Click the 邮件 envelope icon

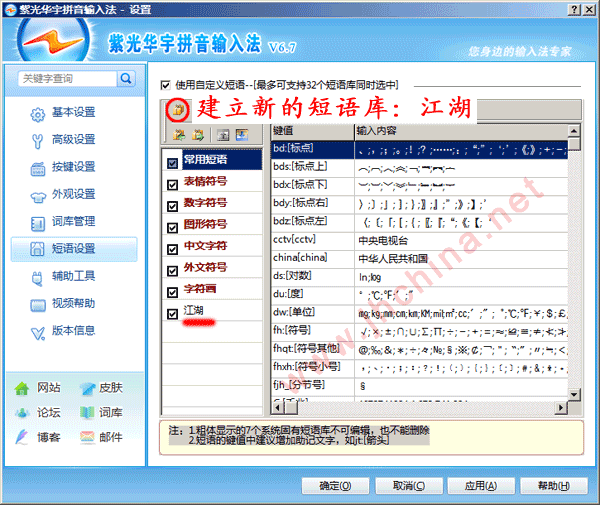[87, 437]
